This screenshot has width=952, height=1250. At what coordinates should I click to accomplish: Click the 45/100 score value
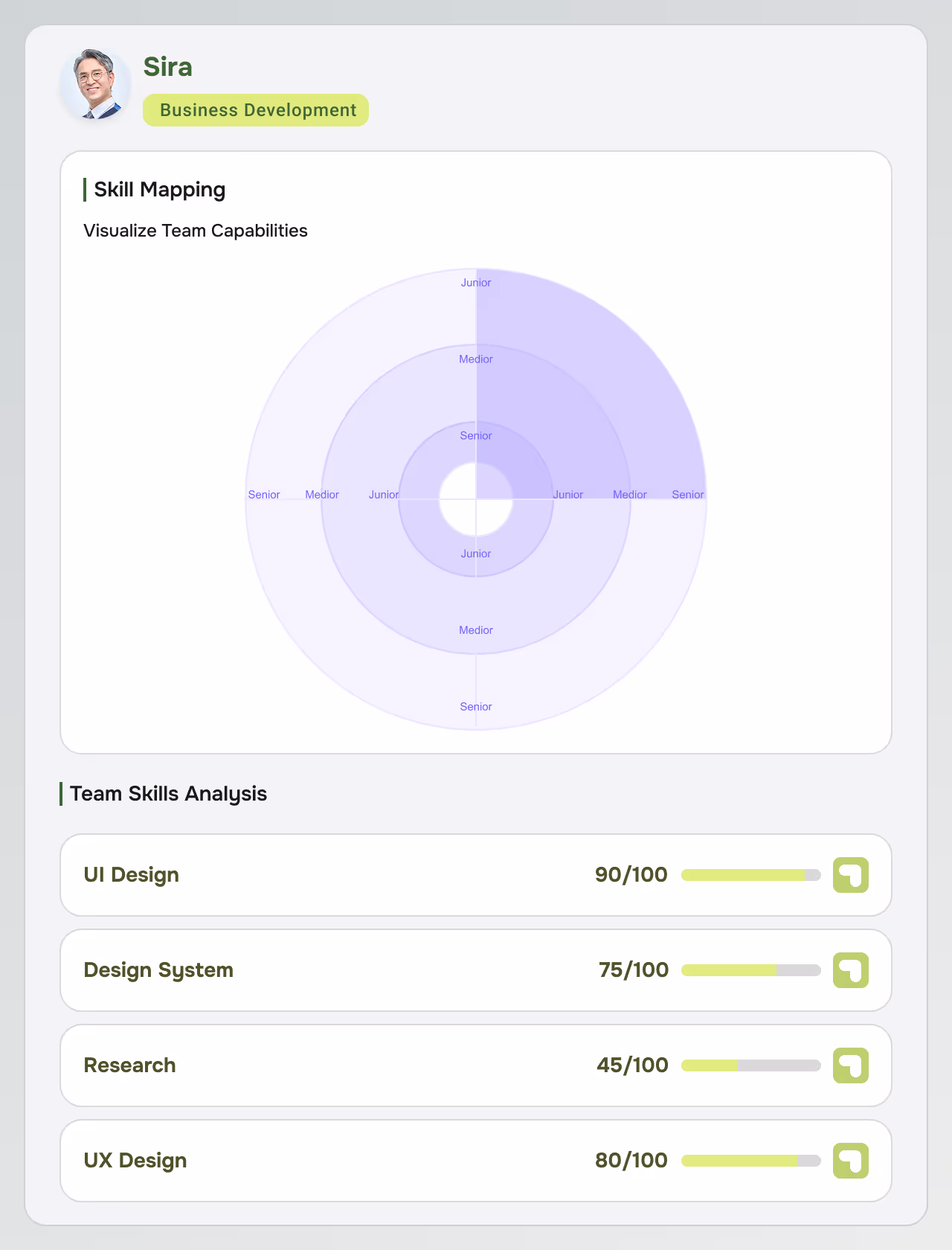(x=633, y=1065)
